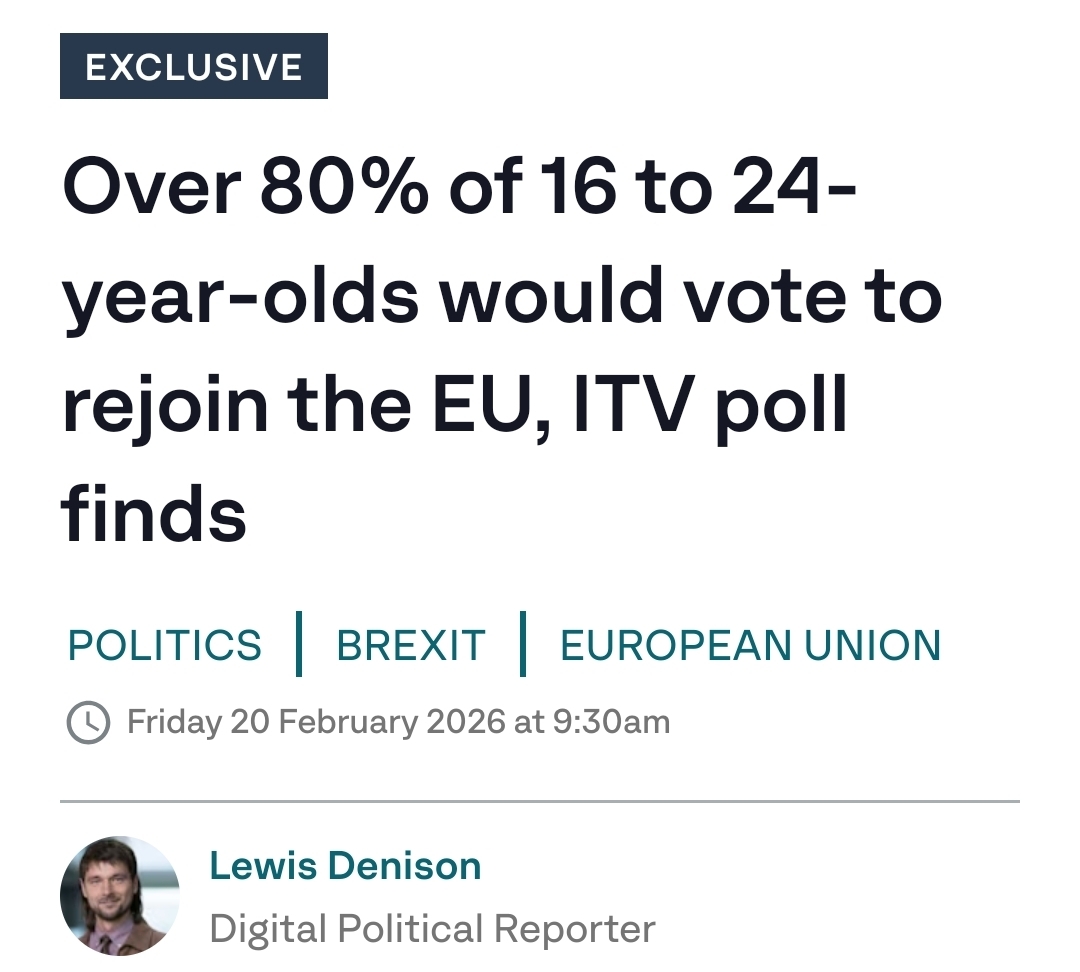The width and height of the screenshot is (1080, 972).
Task: Click "ITV poll" in the headline
Action: point(710,404)
